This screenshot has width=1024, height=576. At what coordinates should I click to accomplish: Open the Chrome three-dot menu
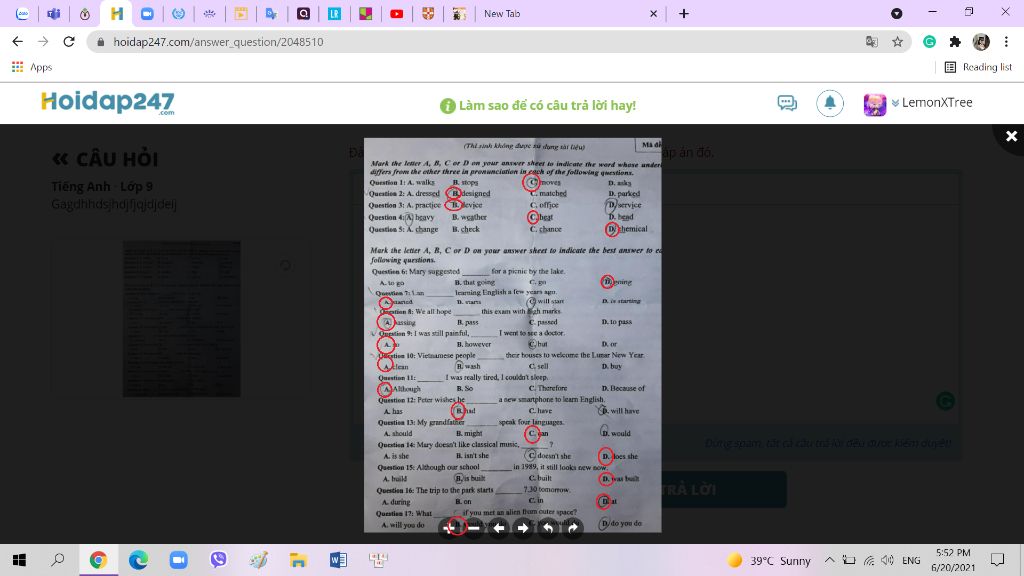[x=1006, y=42]
